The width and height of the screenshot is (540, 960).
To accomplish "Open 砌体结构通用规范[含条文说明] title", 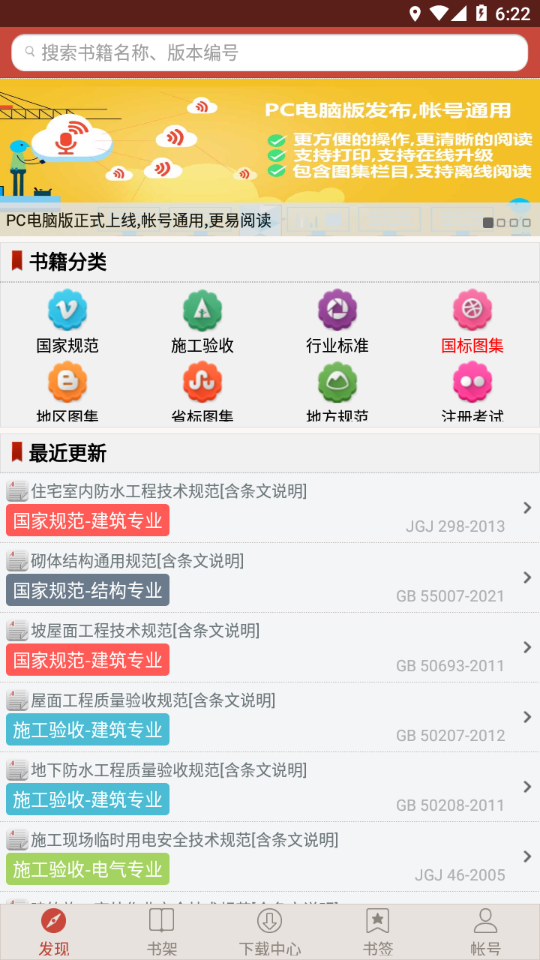I will tap(138, 561).
